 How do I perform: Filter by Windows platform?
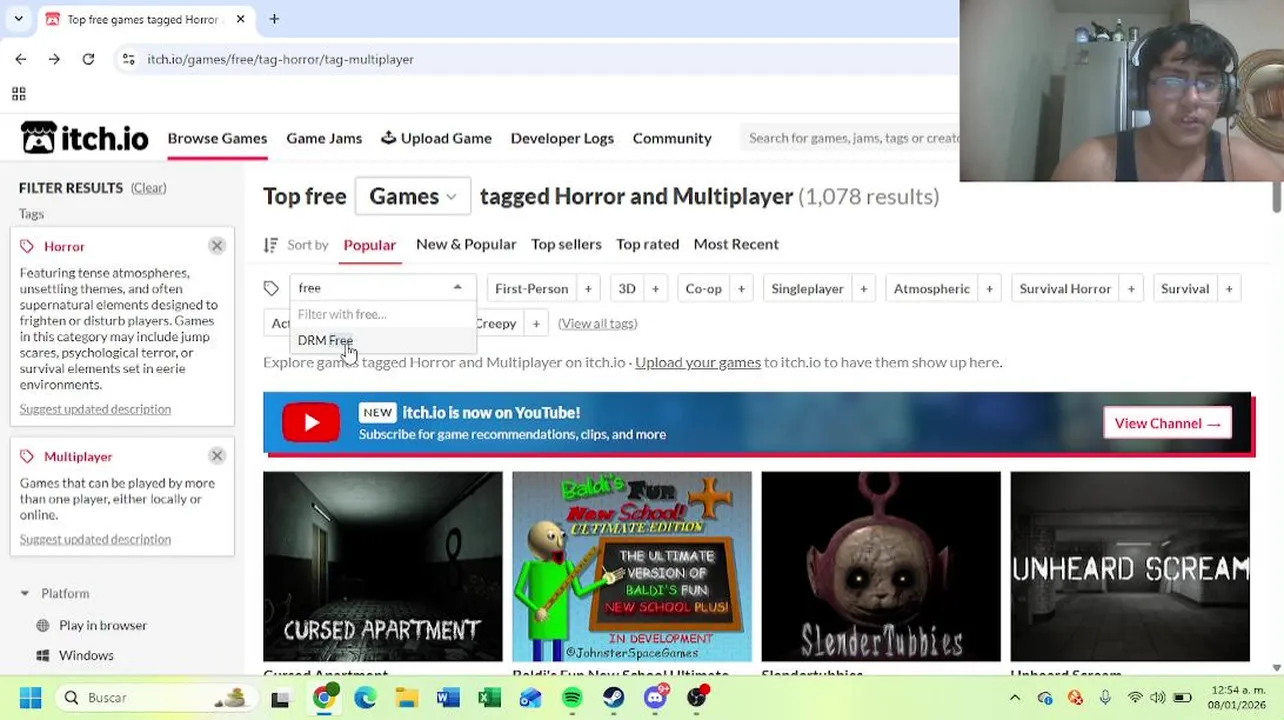pyautogui.click(x=86, y=655)
